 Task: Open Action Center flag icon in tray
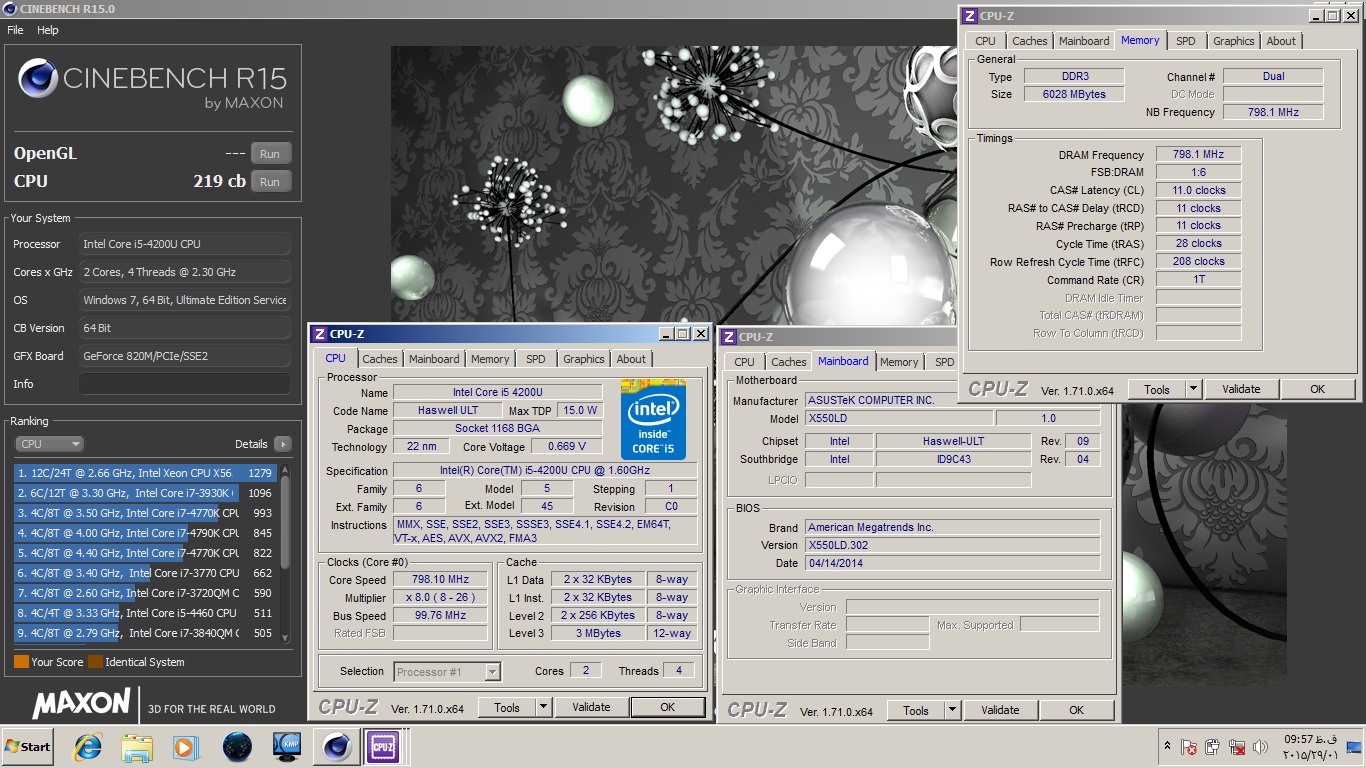[x=1189, y=747]
